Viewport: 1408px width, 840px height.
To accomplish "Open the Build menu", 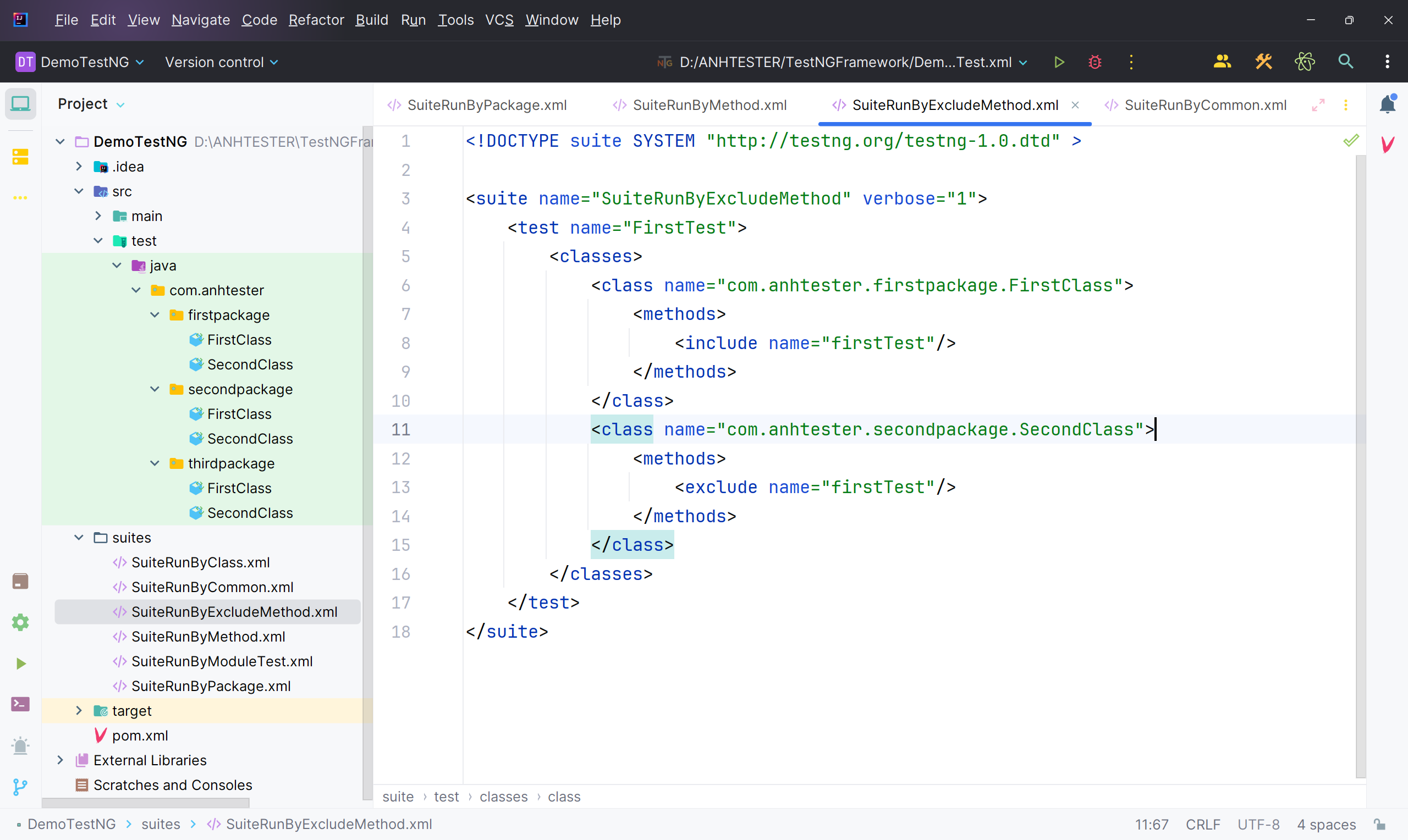I will click(371, 20).
